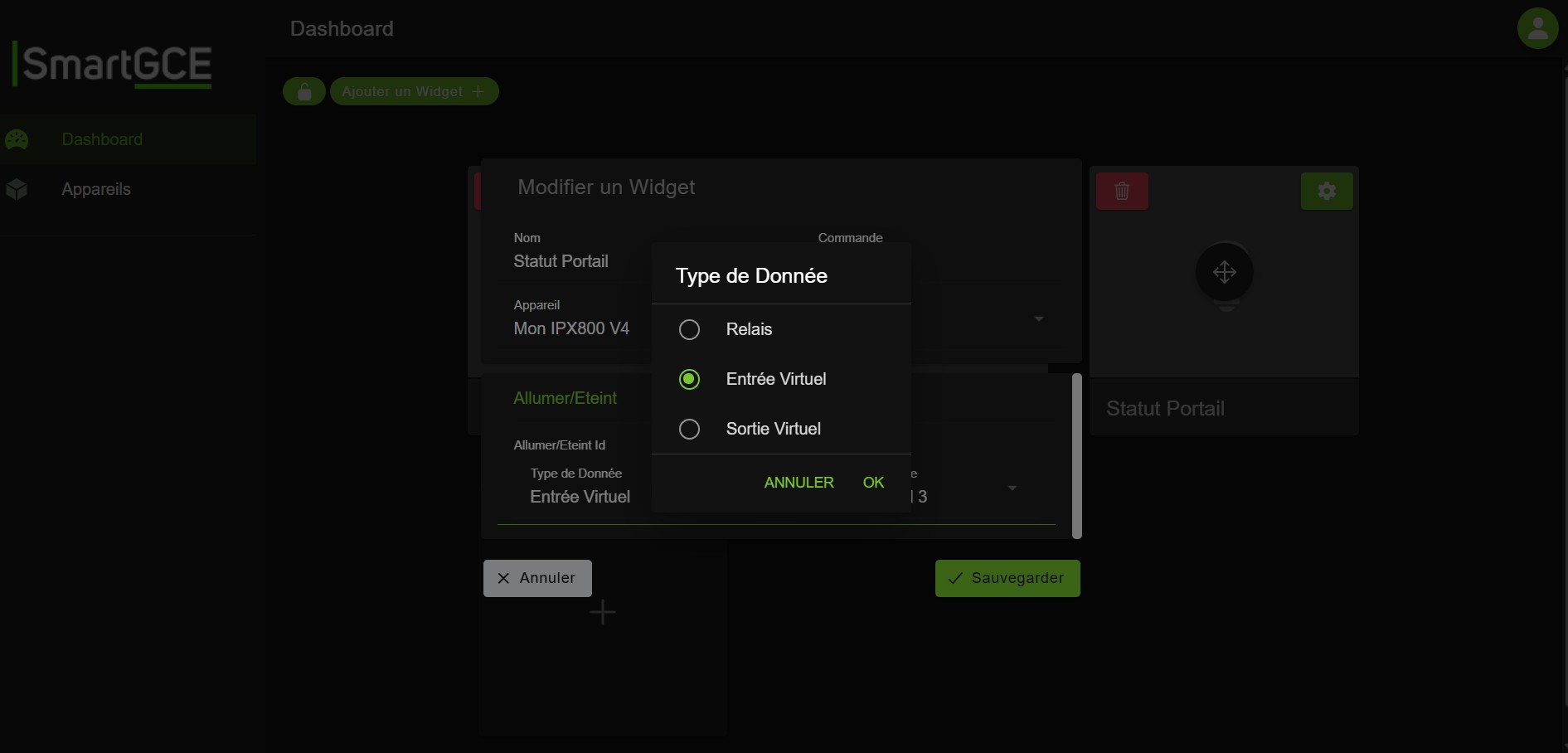The height and width of the screenshot is (753, 1568).
Task: Click the move arrows icon on widget
Action: click(1224, 272)
